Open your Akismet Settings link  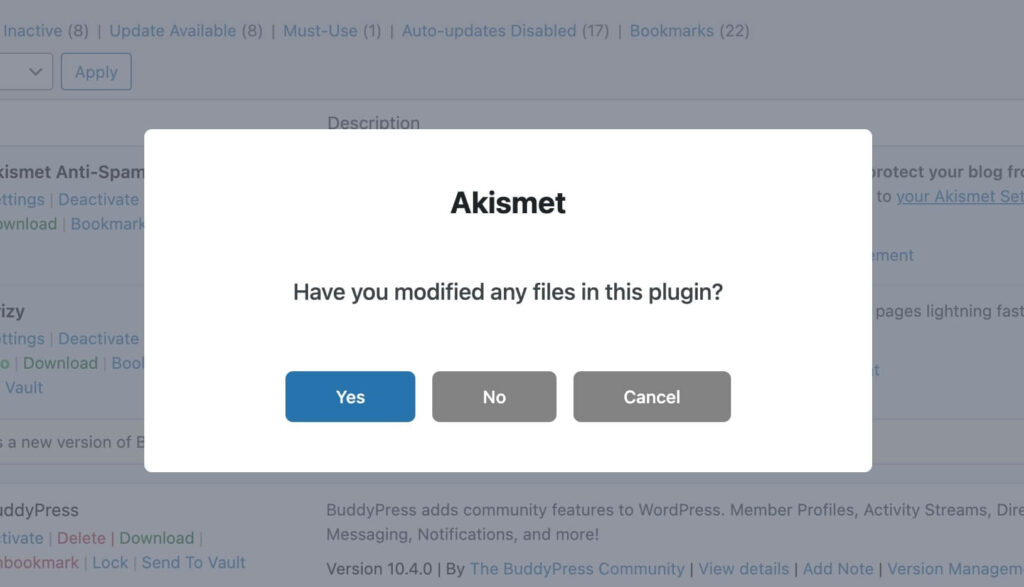959,197
